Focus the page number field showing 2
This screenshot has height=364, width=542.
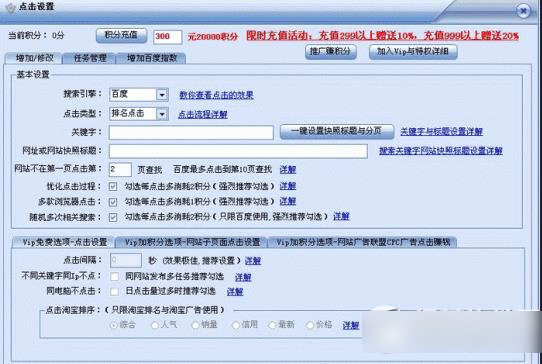[120, 169]
